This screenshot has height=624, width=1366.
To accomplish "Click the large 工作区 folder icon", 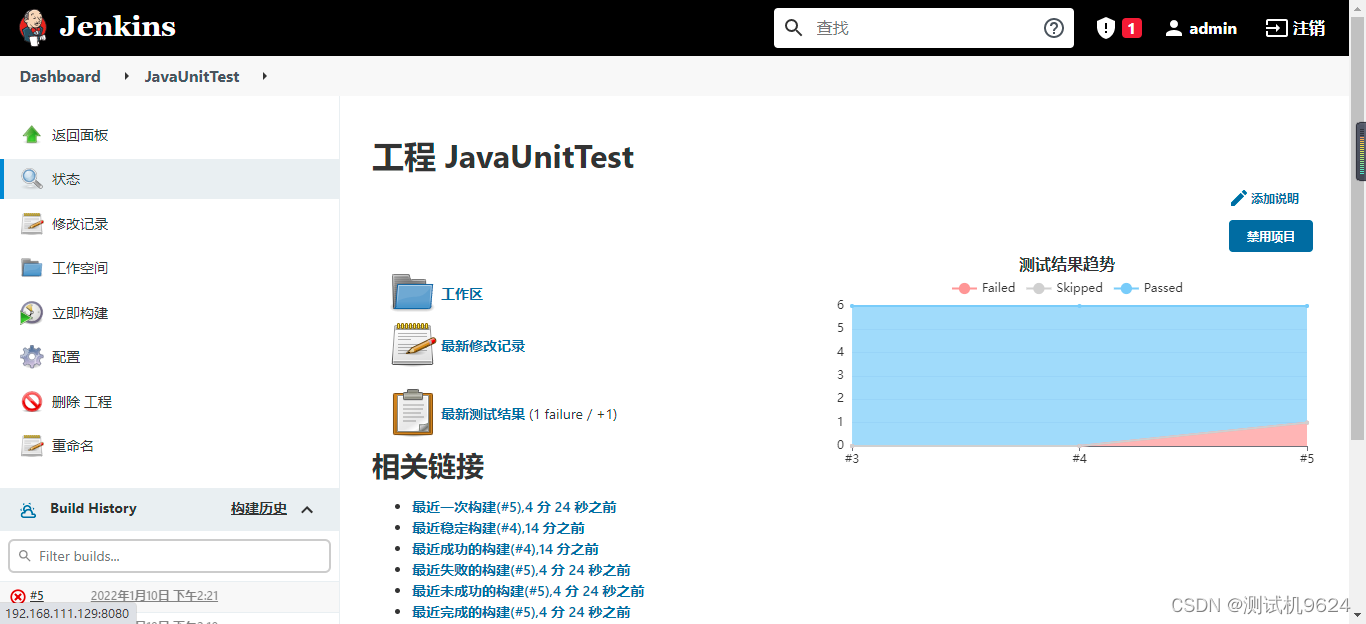I will pos(413,293).
